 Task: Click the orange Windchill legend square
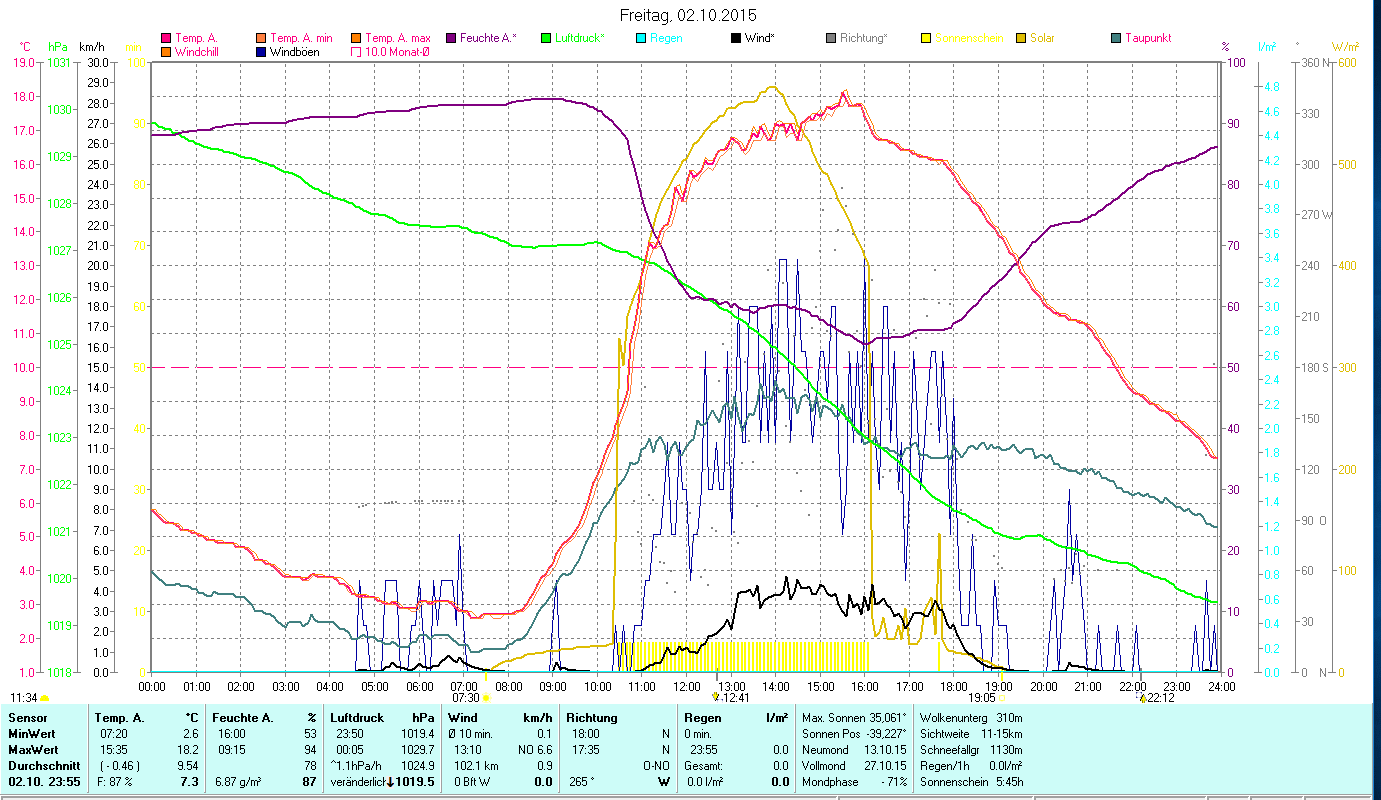(x=166, y=52)
